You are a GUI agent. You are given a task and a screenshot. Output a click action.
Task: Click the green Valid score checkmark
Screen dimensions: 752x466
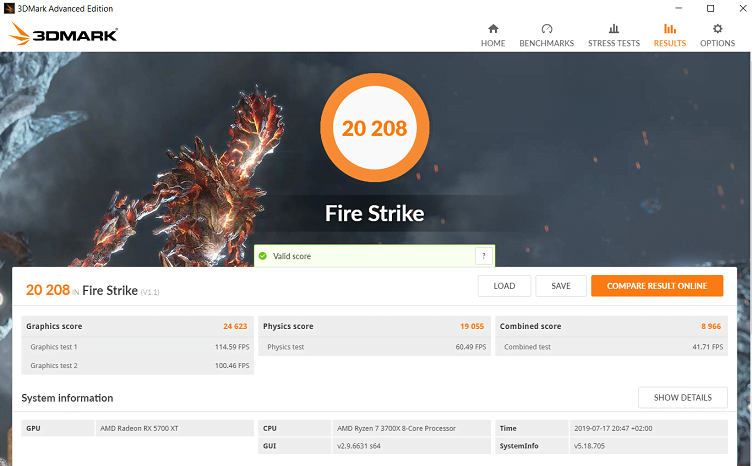coord(263,256)
